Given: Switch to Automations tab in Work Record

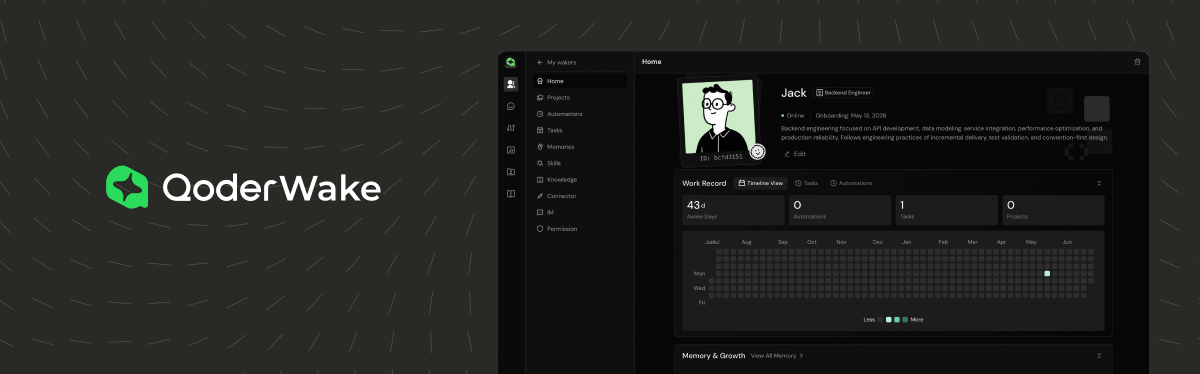Looking at the screenshot, I should [851, 183].
